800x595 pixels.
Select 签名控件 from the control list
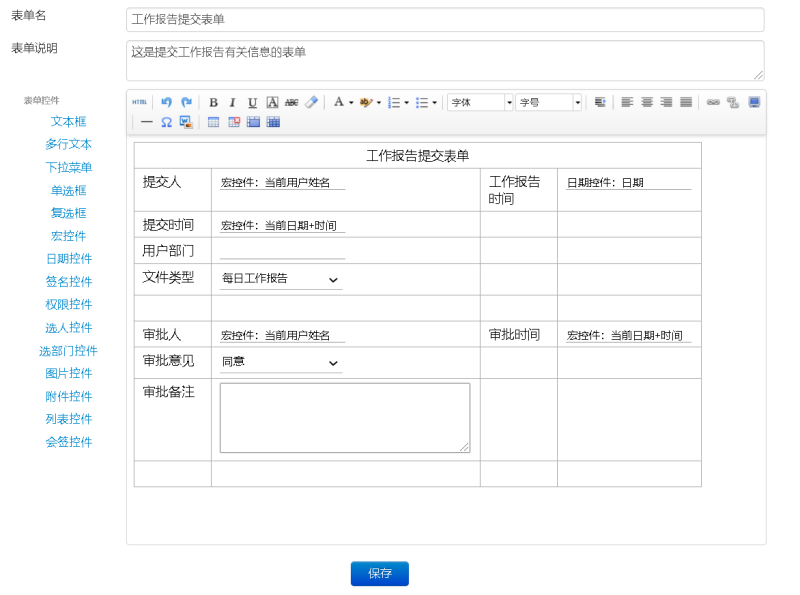69,281
